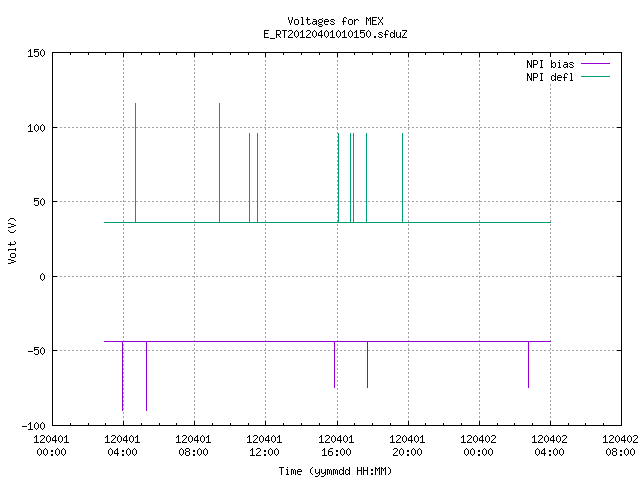This screenshot has height=480, width=640.
Task: Click the 'NPI bias' legend label
Action: tap(550, 64)
